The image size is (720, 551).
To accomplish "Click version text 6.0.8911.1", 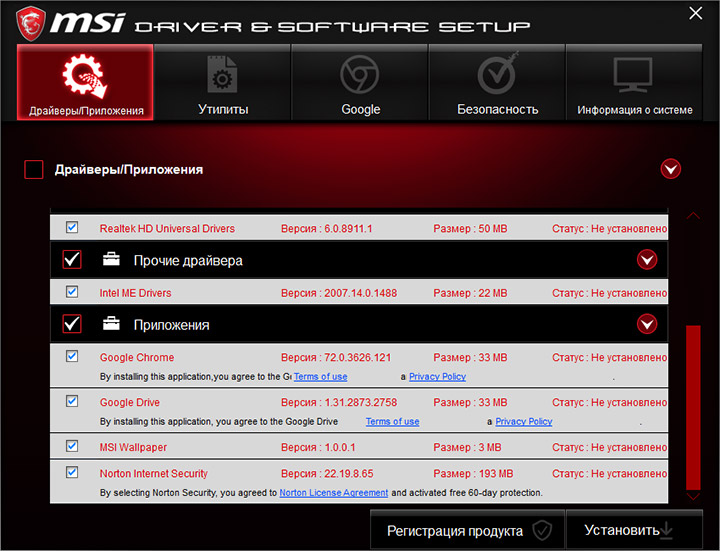I will 349,229.
